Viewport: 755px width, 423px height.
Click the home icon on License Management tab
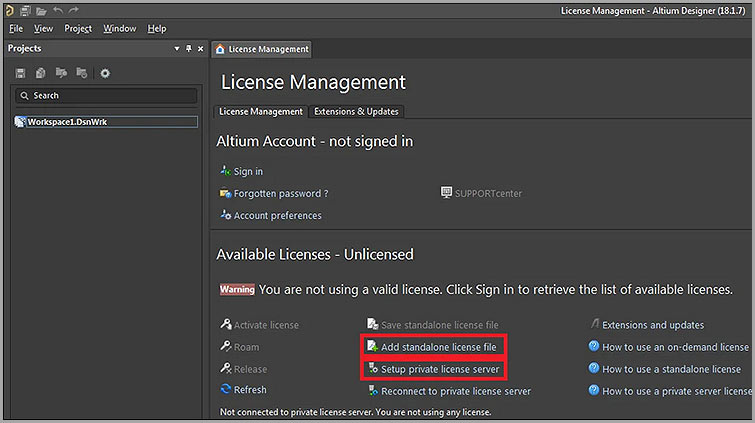click(220, 49)
